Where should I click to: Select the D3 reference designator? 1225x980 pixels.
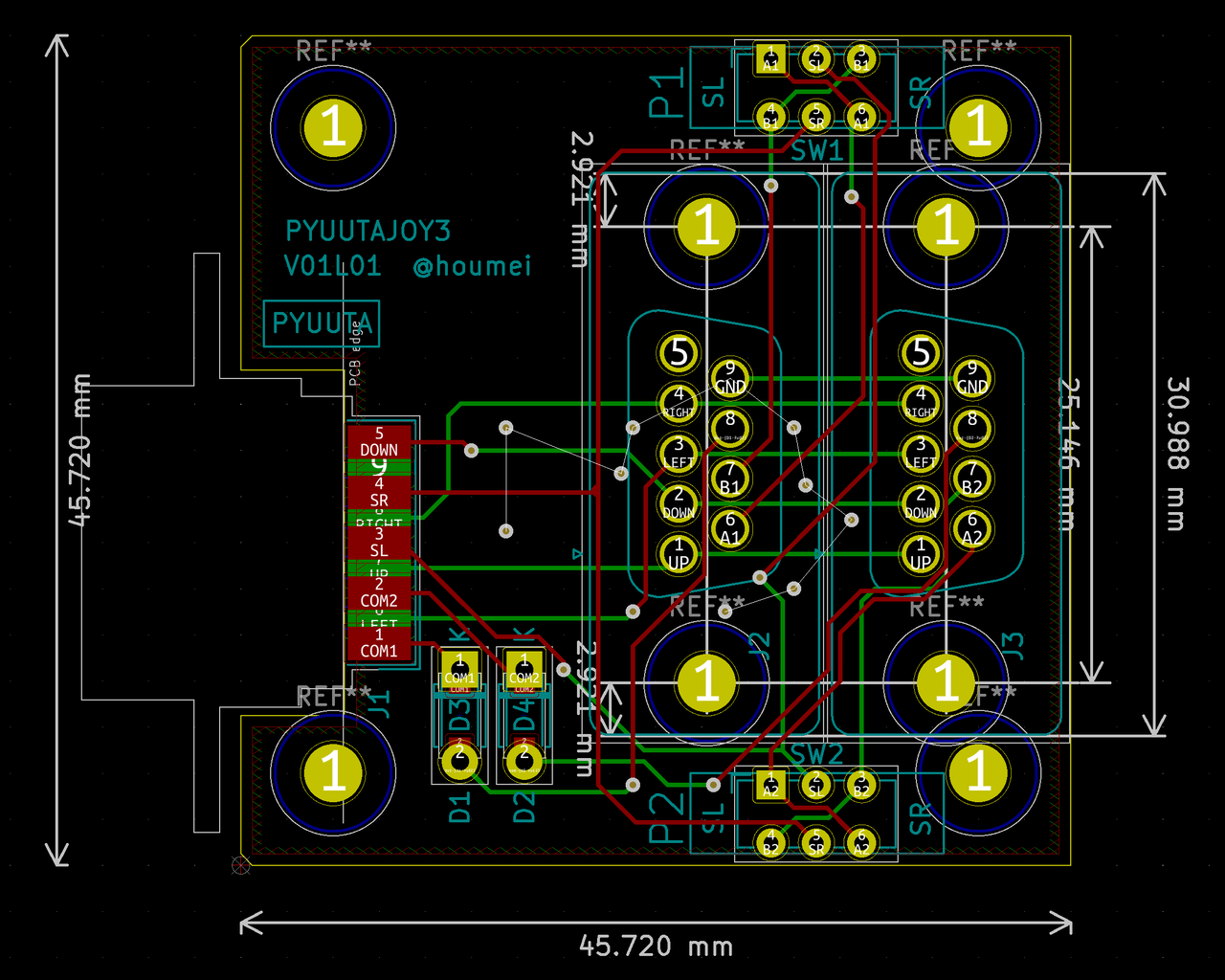460,716
